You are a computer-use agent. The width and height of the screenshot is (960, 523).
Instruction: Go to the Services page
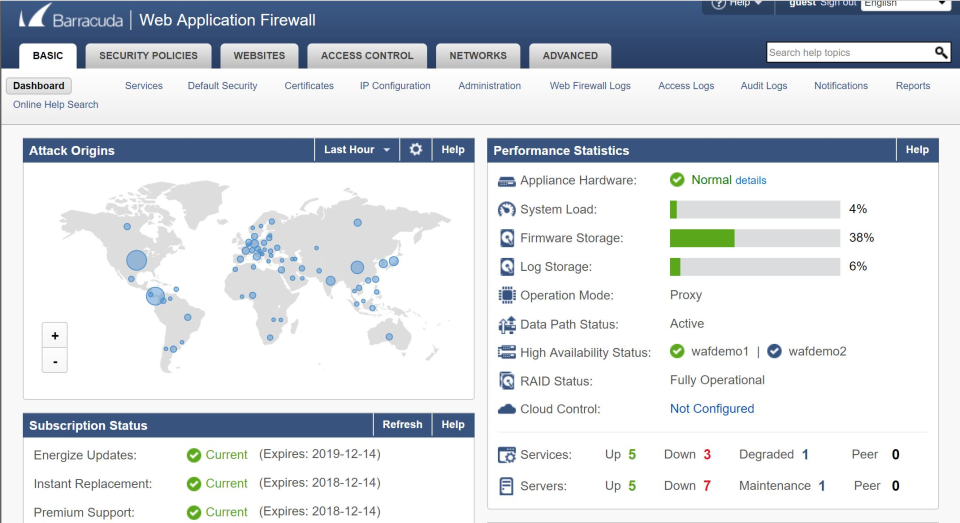coord(144,86)
